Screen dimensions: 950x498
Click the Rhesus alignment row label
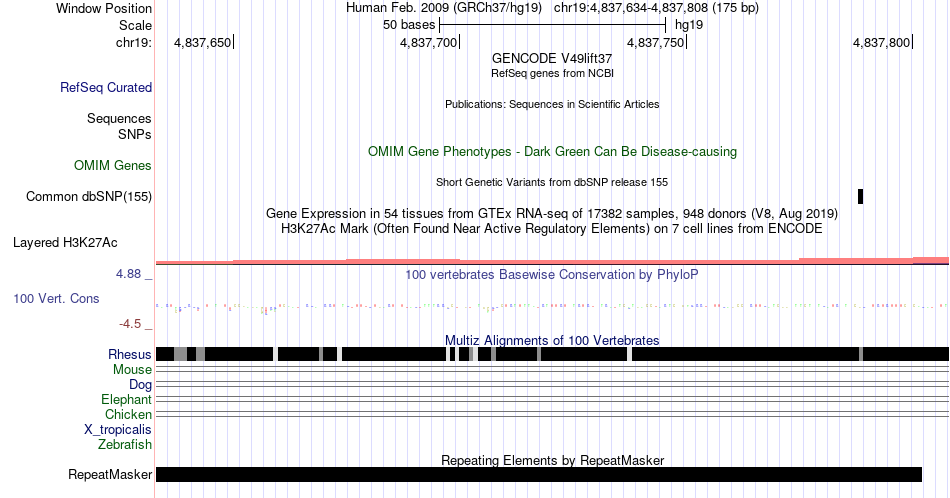pyautogui.click(x=130, y=354)
